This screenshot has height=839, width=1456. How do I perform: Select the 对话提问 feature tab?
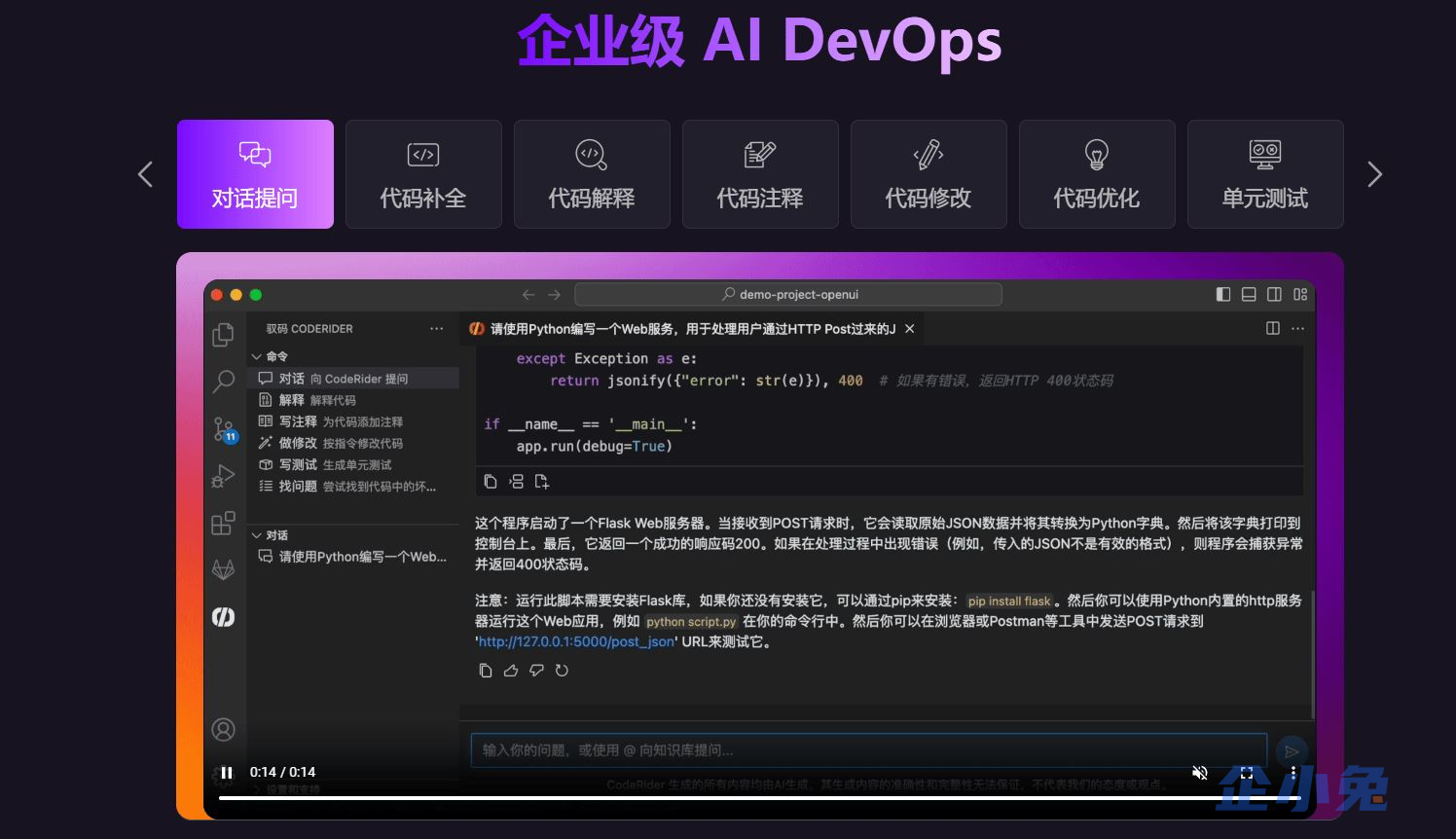255,174
